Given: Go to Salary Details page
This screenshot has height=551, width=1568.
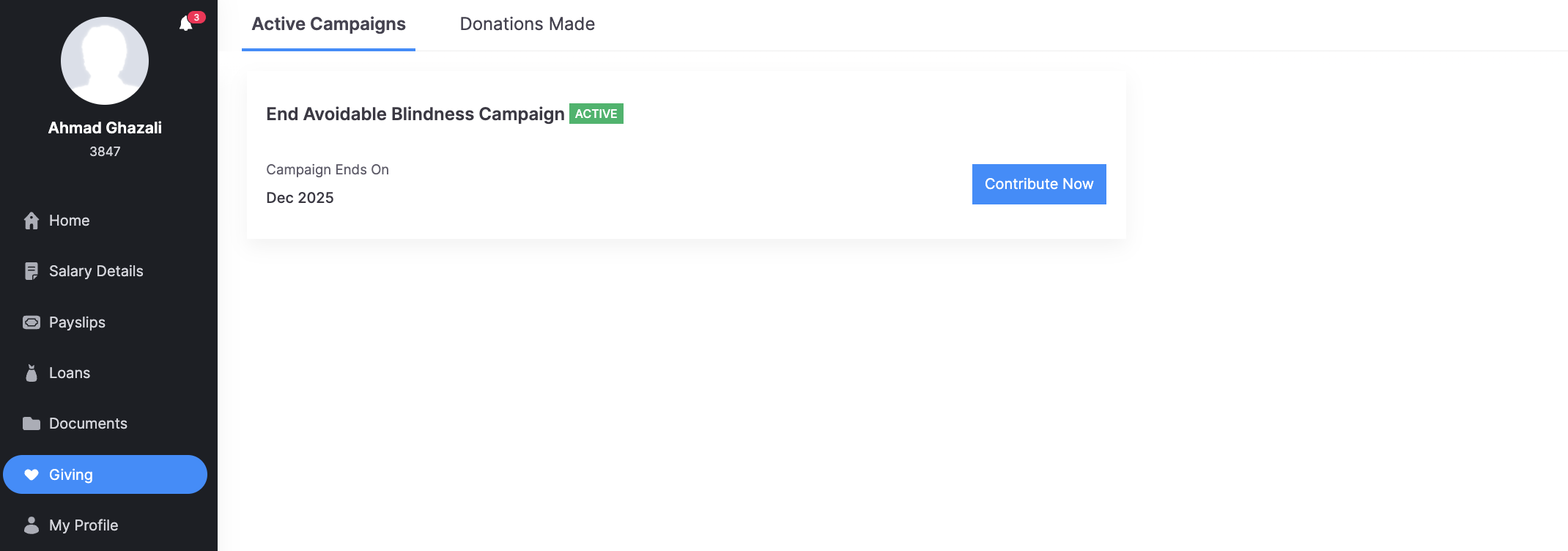Looking at the screenshot, I should (x=96, y=271).
